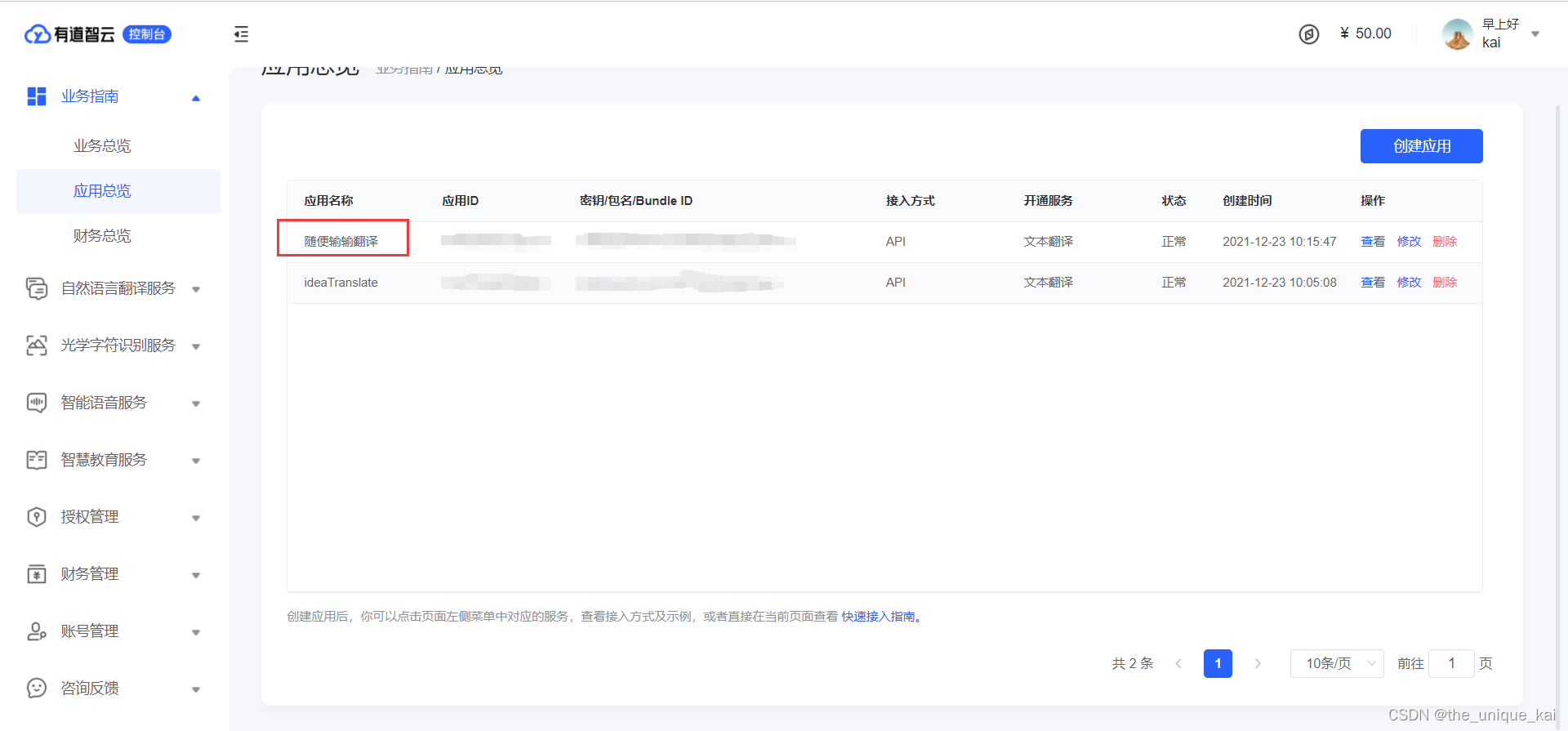This screenshot has width=1568, height=731.
Task: Click app name ideaTranslate
Action: click(341, 283)
